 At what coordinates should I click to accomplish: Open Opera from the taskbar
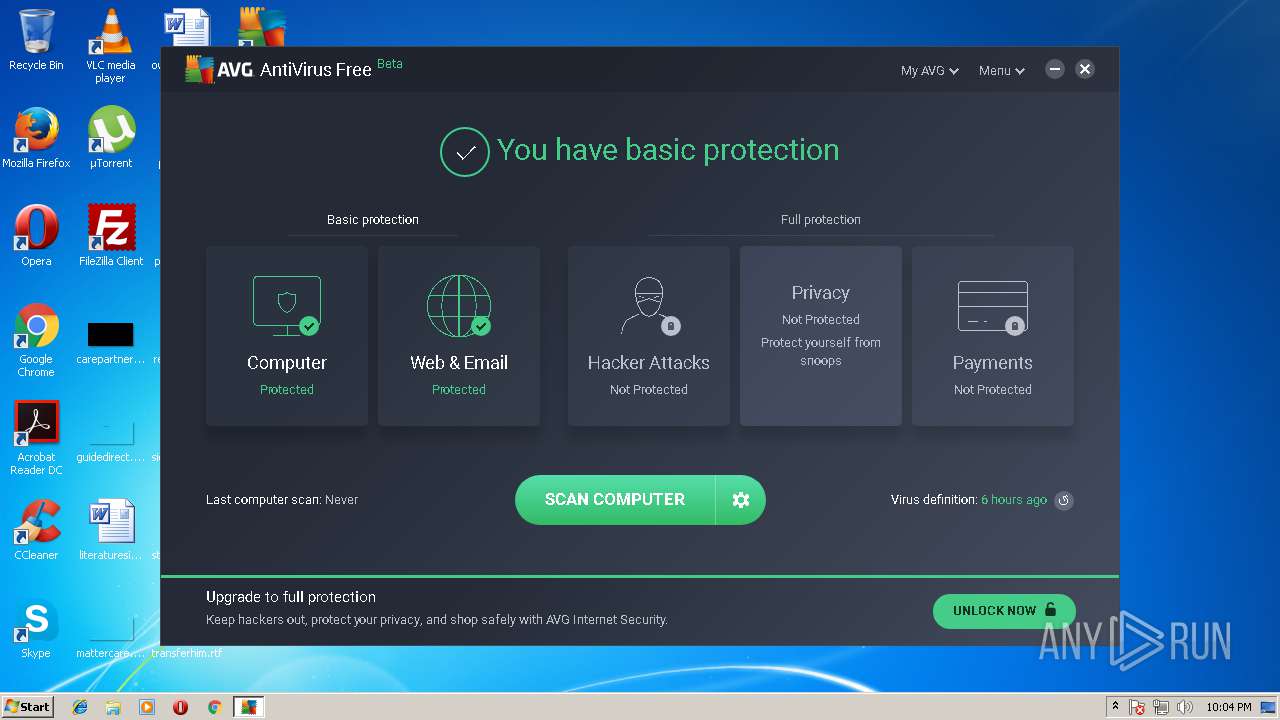click(181, 707)
